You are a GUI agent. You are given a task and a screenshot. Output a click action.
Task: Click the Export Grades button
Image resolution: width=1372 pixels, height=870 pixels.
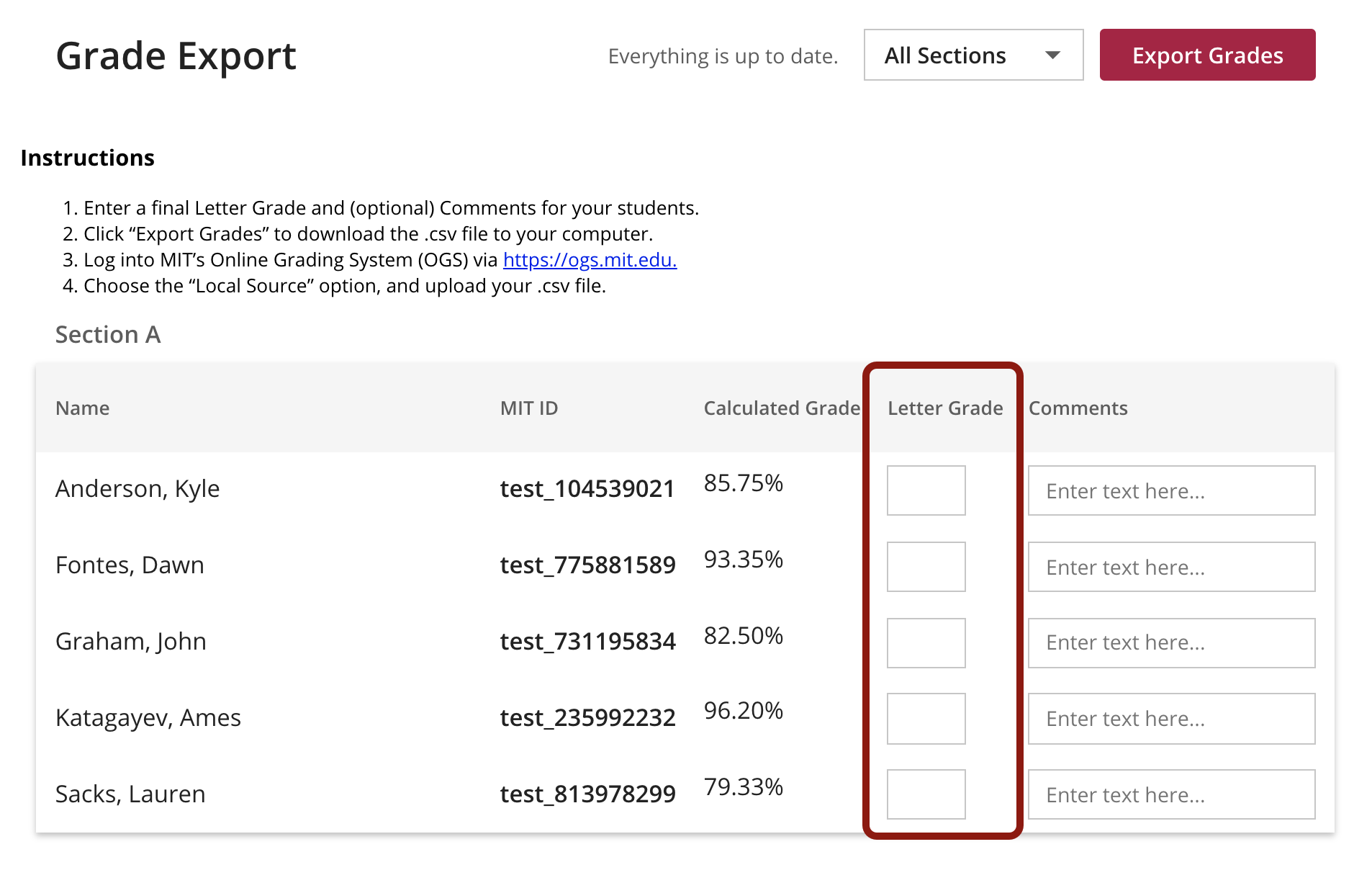1207,55
